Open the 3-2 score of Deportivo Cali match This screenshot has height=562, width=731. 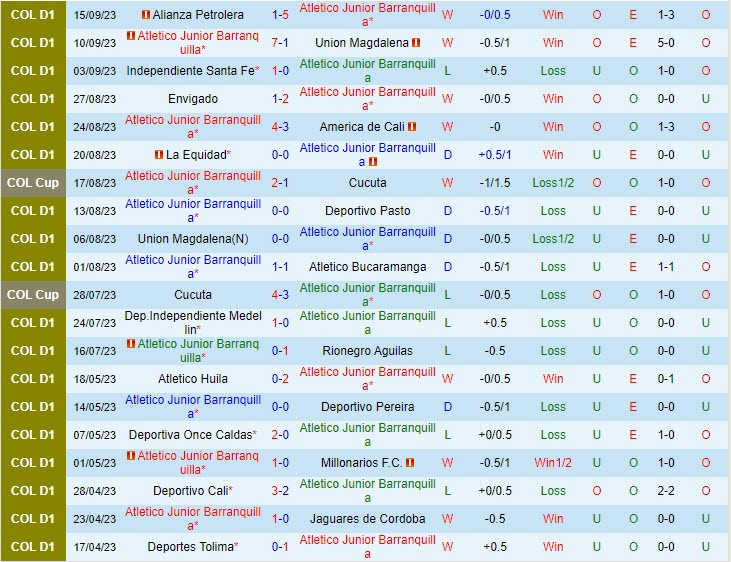(x=280, y=491)
